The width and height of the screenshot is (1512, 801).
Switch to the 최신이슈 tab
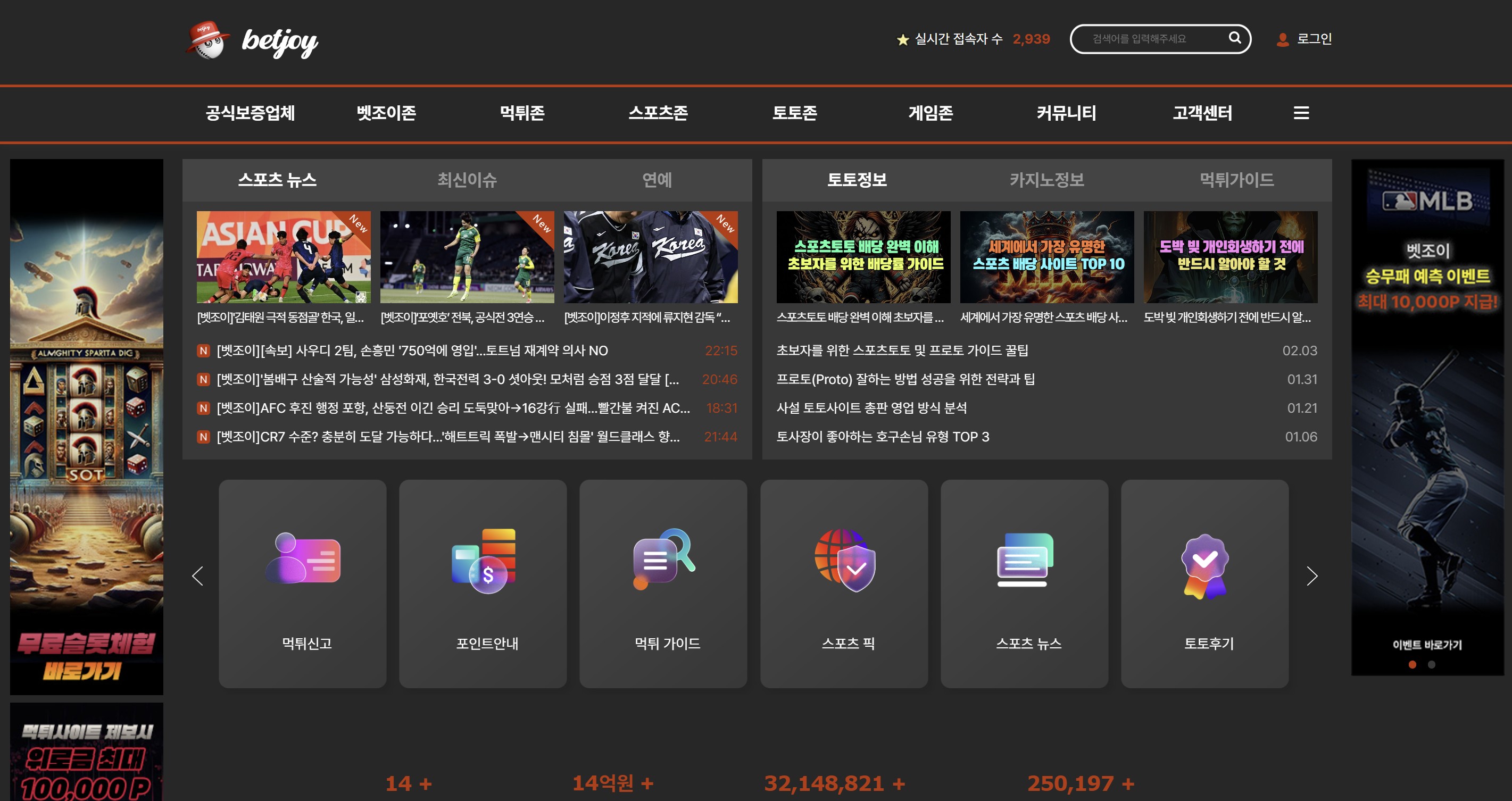pos(467,180)
